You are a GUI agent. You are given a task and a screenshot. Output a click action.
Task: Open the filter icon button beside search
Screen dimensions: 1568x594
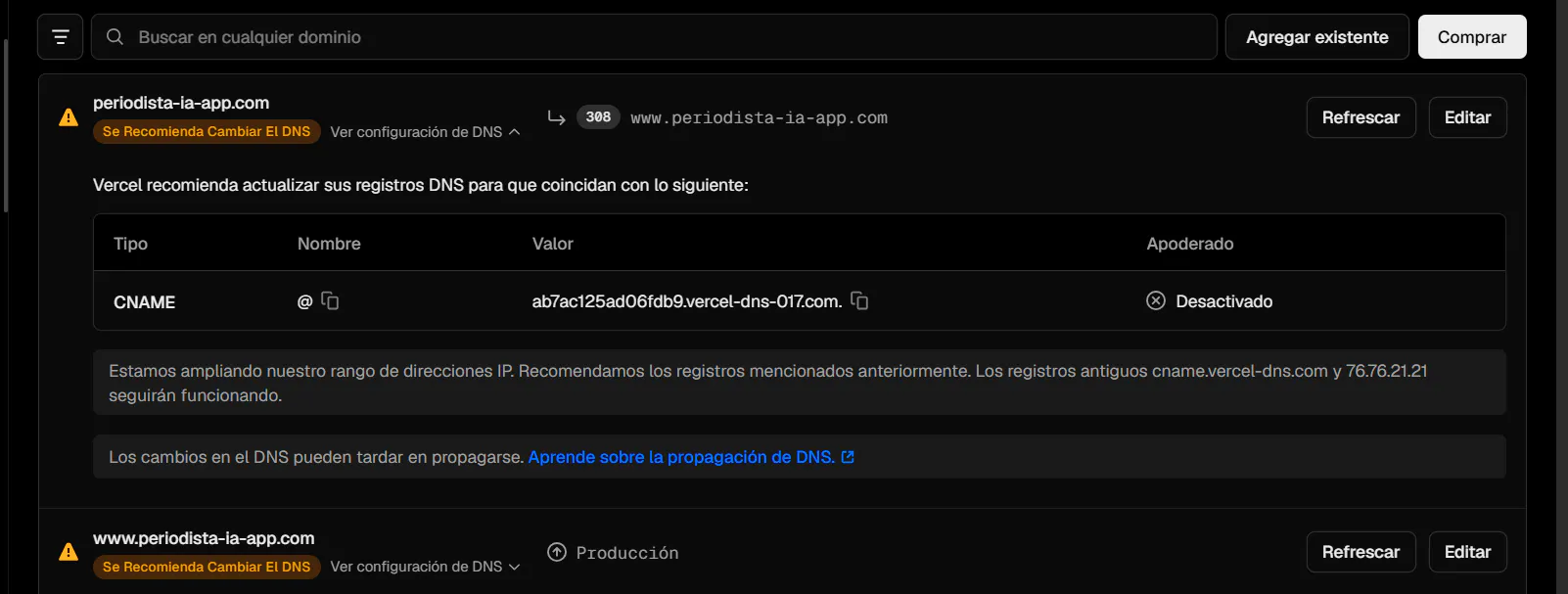[60, 37]
